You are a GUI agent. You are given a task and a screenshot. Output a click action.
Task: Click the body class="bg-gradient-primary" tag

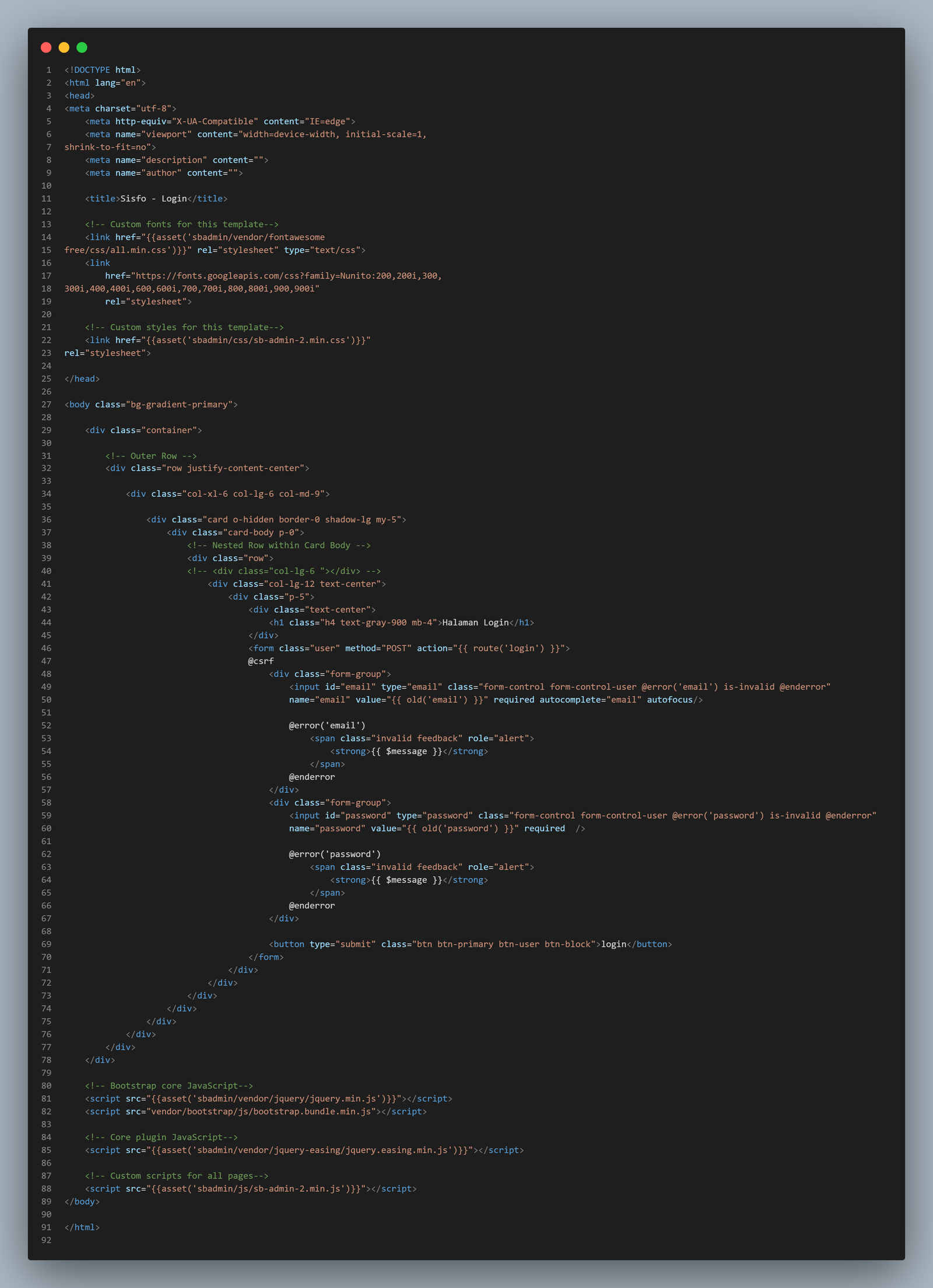point(151,404)
